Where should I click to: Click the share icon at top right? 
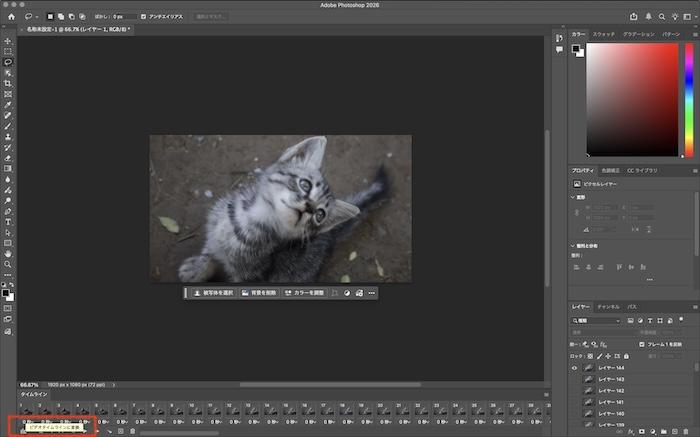[634, 16]
